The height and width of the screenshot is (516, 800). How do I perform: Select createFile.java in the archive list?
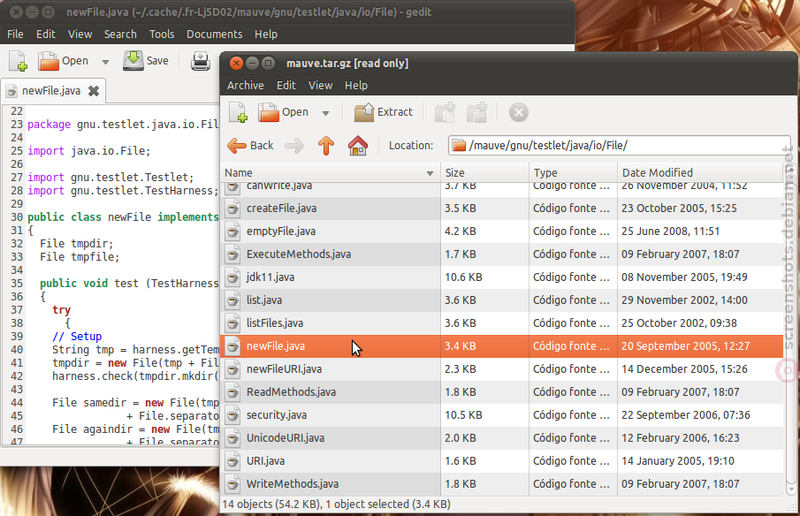coord(502,208)
